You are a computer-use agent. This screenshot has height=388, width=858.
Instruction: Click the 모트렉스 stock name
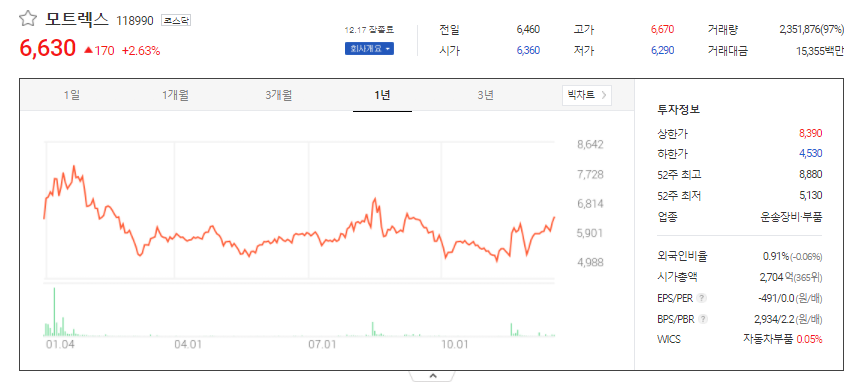click(77, 20)
